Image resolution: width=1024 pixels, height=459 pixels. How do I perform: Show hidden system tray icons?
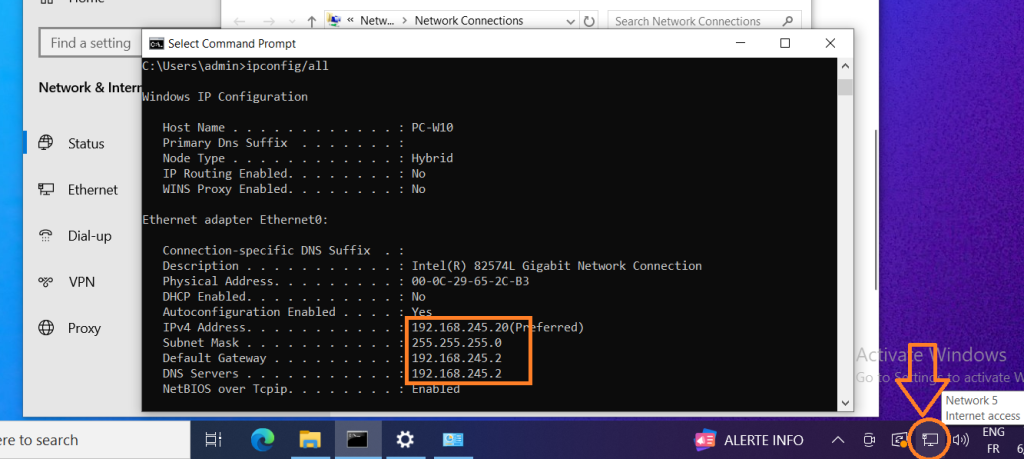(837, 439)
